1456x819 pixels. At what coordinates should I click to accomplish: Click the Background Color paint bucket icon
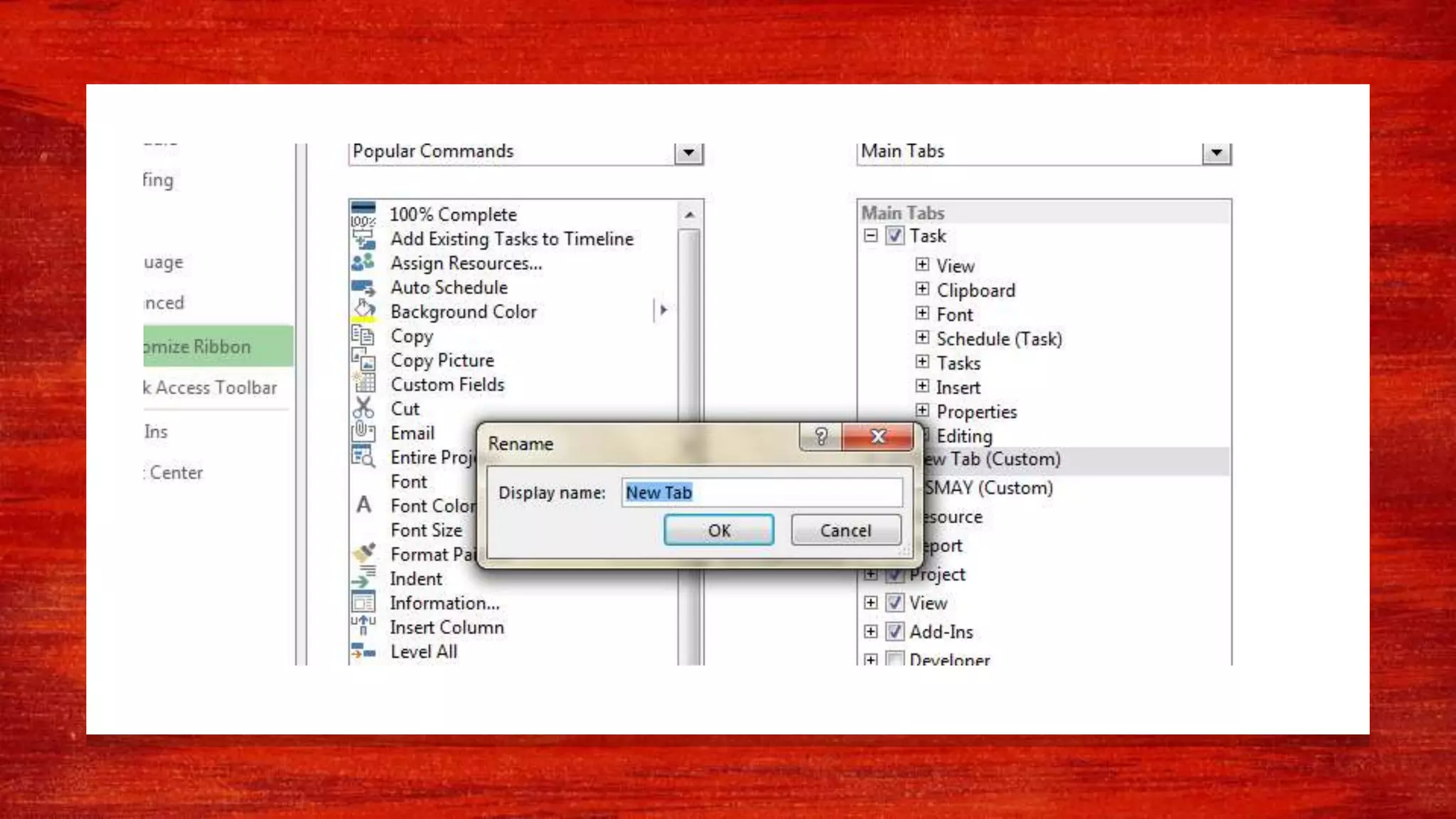tap(364, 311)
